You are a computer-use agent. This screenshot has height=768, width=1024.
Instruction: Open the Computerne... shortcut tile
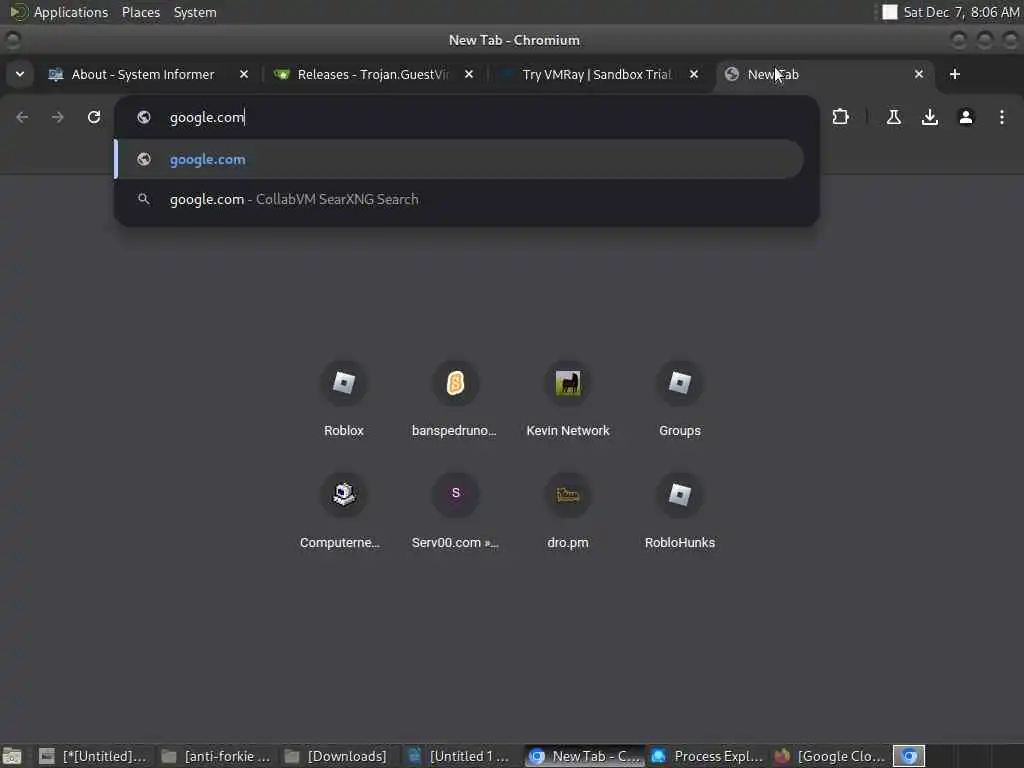click(x=344, y=511)
